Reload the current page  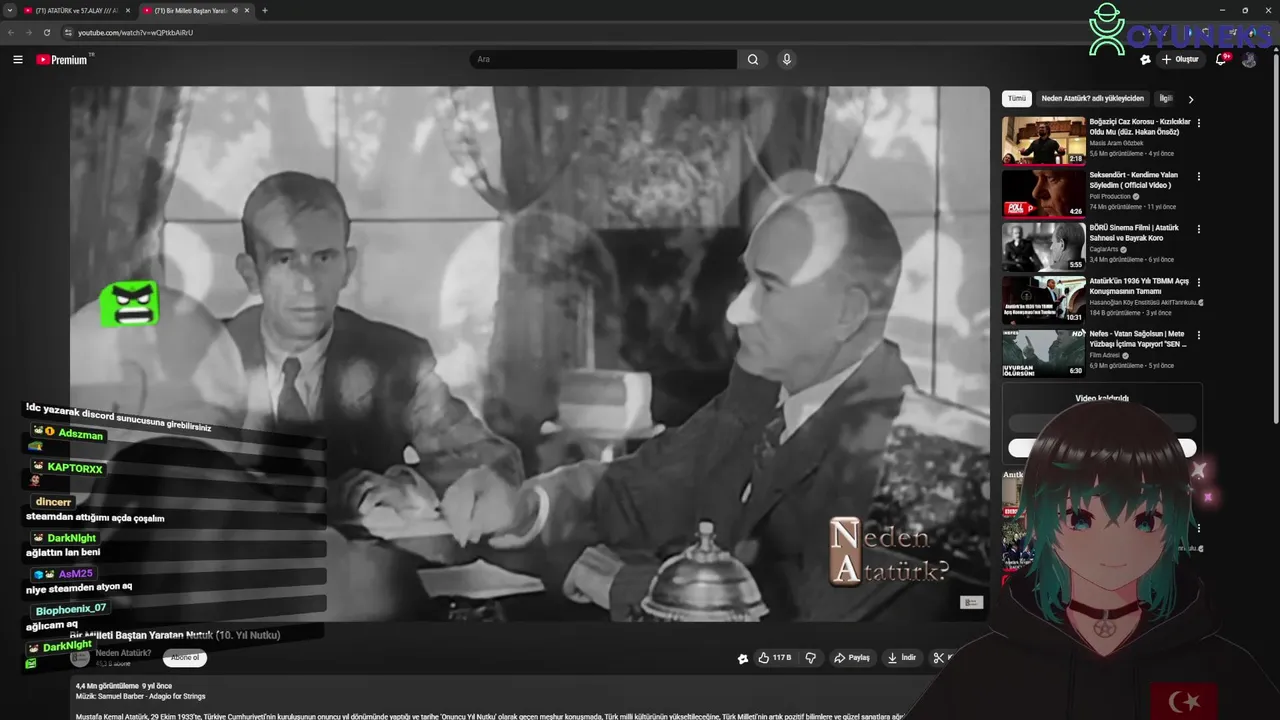point(47,32)
